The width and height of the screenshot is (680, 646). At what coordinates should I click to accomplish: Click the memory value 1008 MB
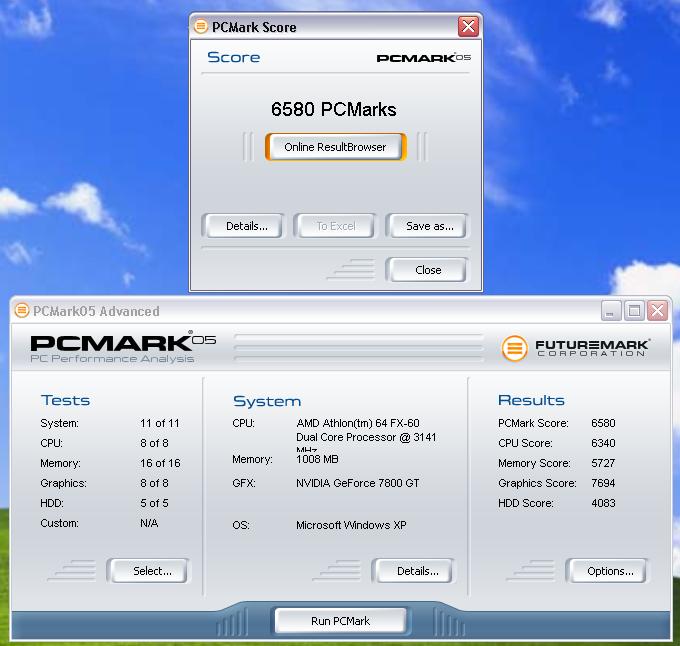click(x=317, y=459)
